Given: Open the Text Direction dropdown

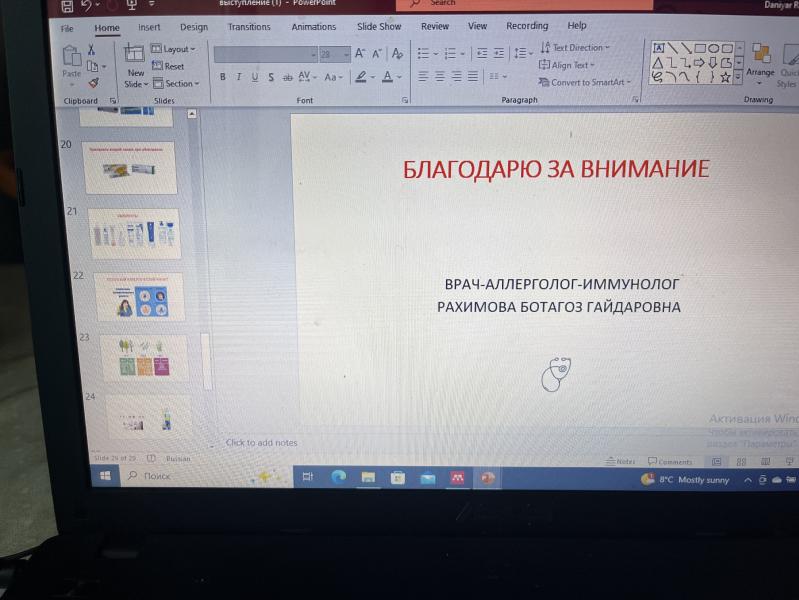Looking at the screenshot, I should [x=575, y=48].
